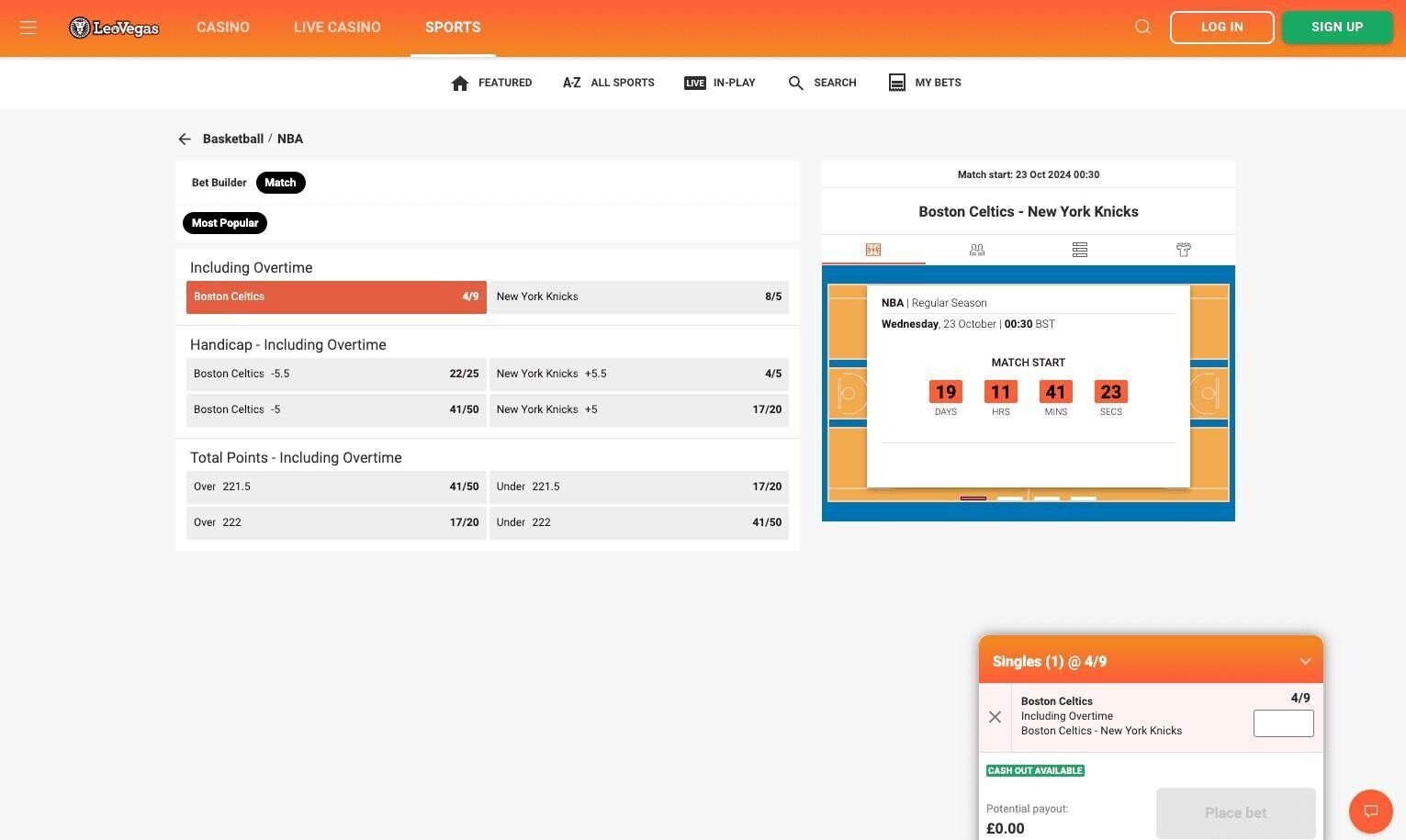This screenshot has height=840, width=1406.
Task: Open the Live Casino section
Action: (337, 28)
